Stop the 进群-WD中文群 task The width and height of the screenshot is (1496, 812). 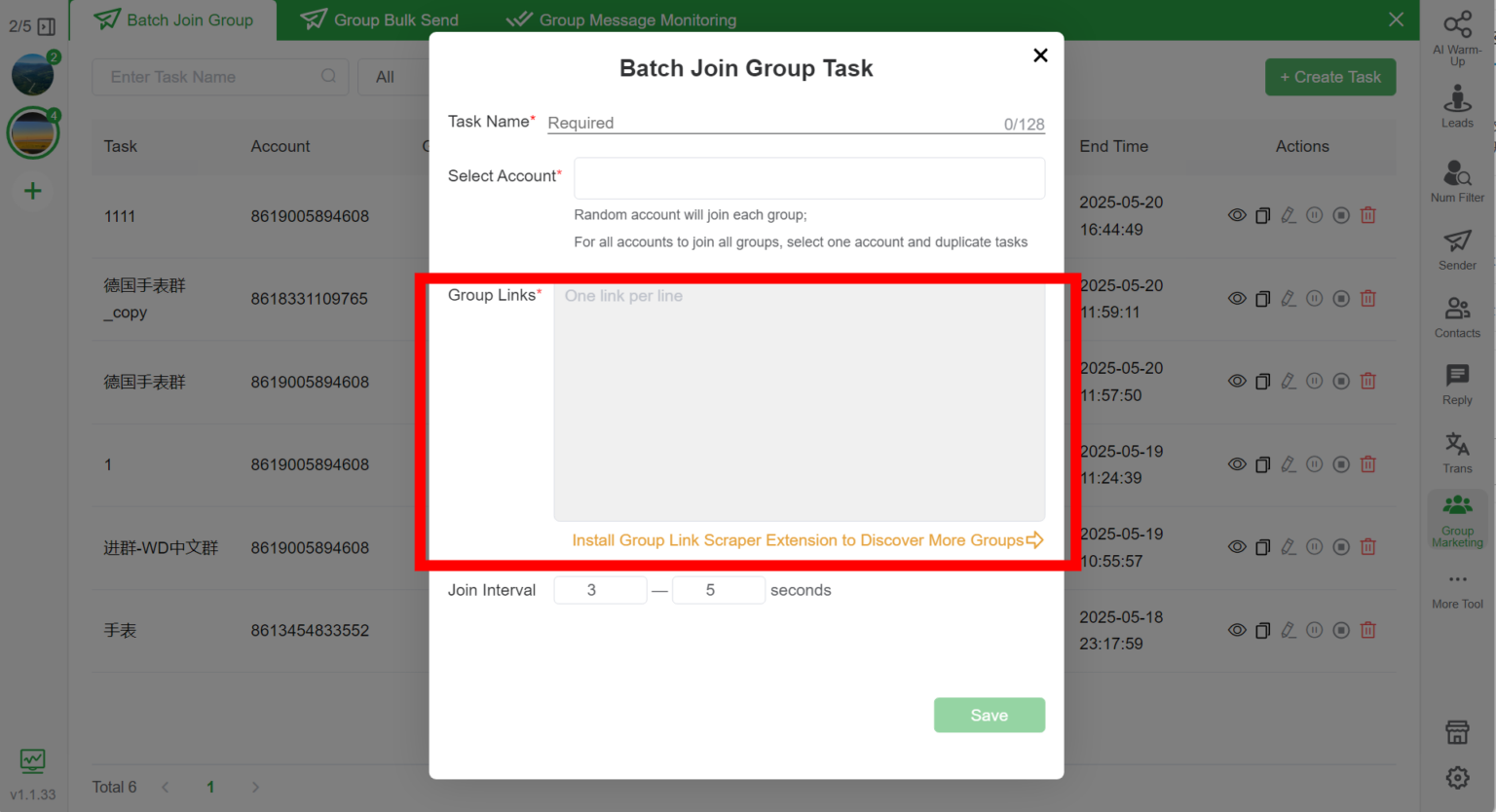pyautogui.click(x=1341, y=547)
